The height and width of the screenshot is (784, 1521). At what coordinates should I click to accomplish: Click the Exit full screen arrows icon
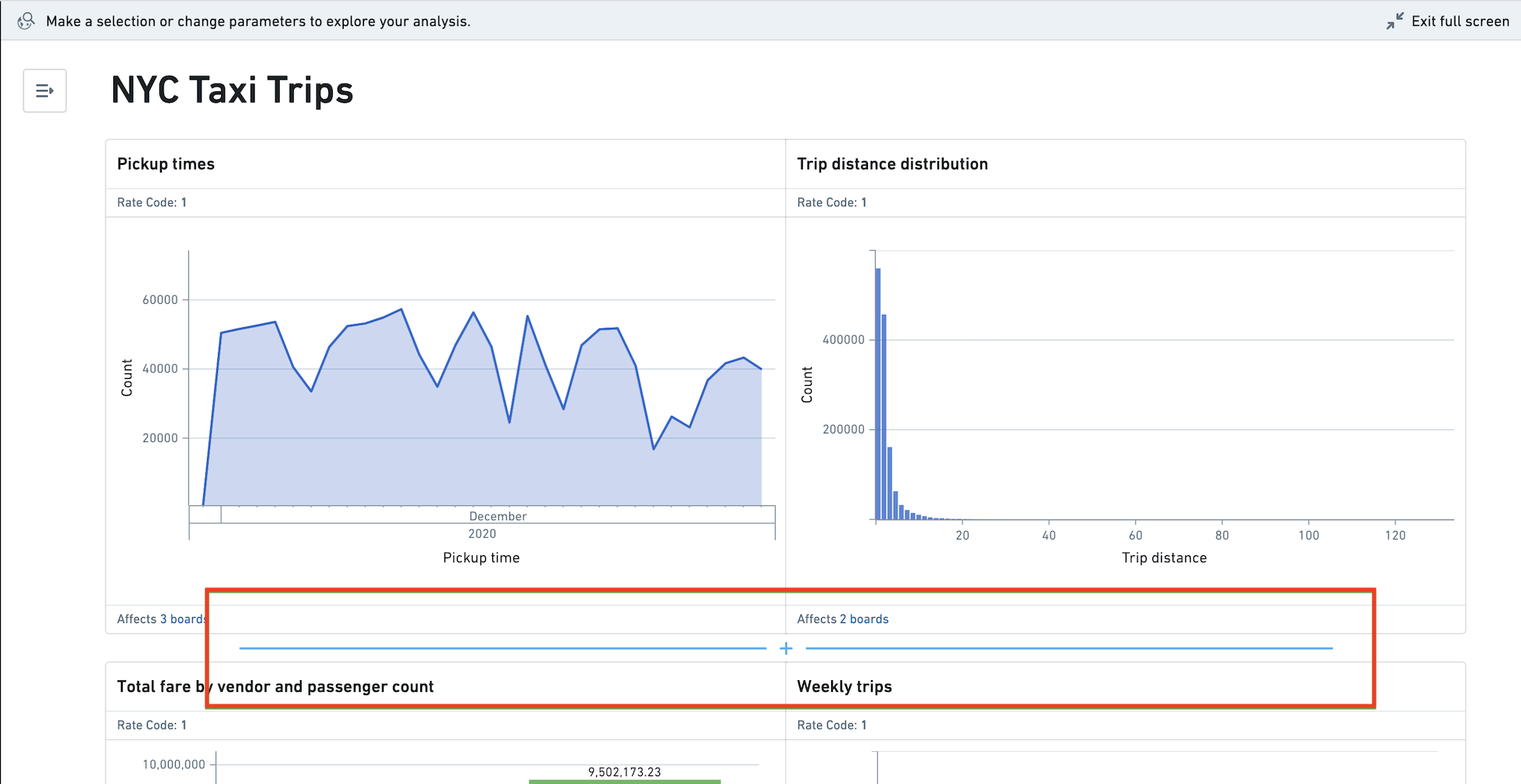(1394, 21)
